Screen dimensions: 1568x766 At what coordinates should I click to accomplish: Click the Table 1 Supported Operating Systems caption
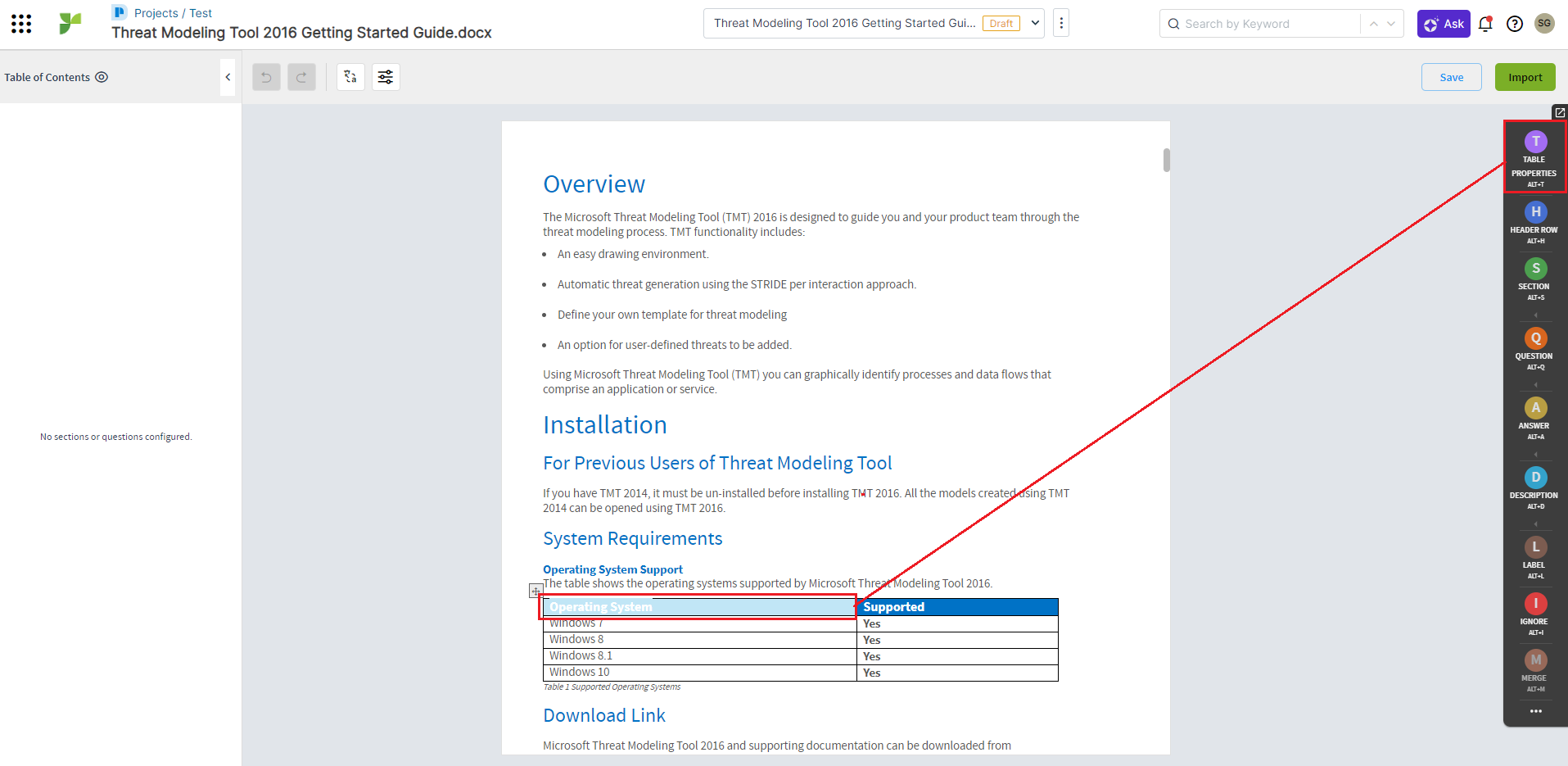click(x=612, y=687)
